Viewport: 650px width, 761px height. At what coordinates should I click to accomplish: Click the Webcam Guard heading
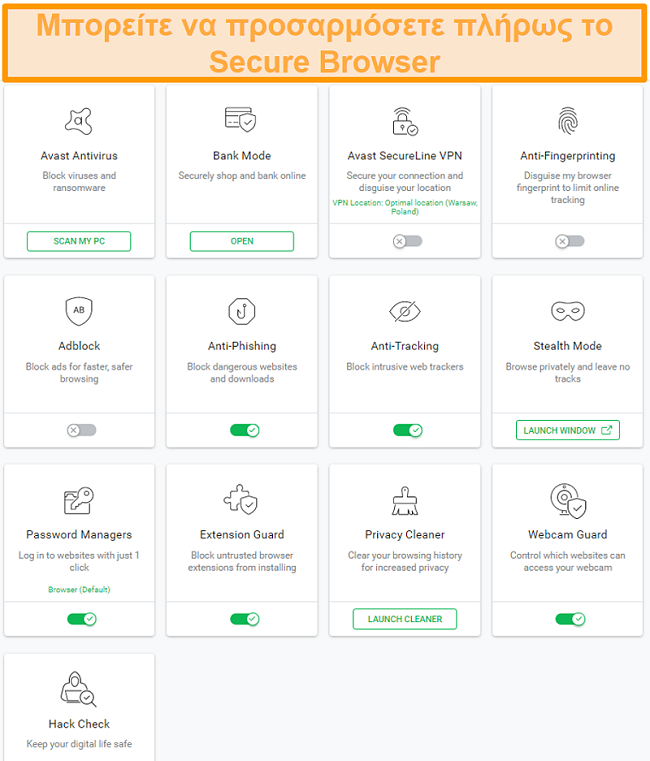(x=567, y=534)
